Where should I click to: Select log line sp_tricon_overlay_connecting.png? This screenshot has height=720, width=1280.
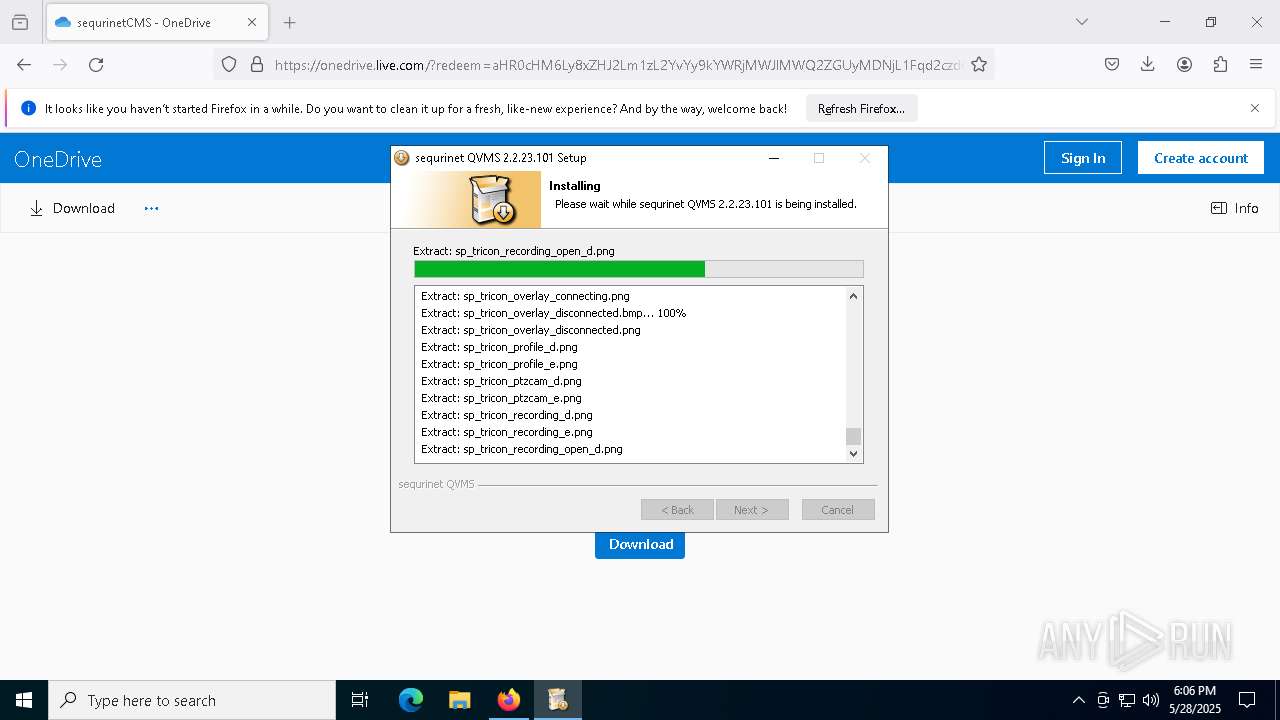[525, 296]
